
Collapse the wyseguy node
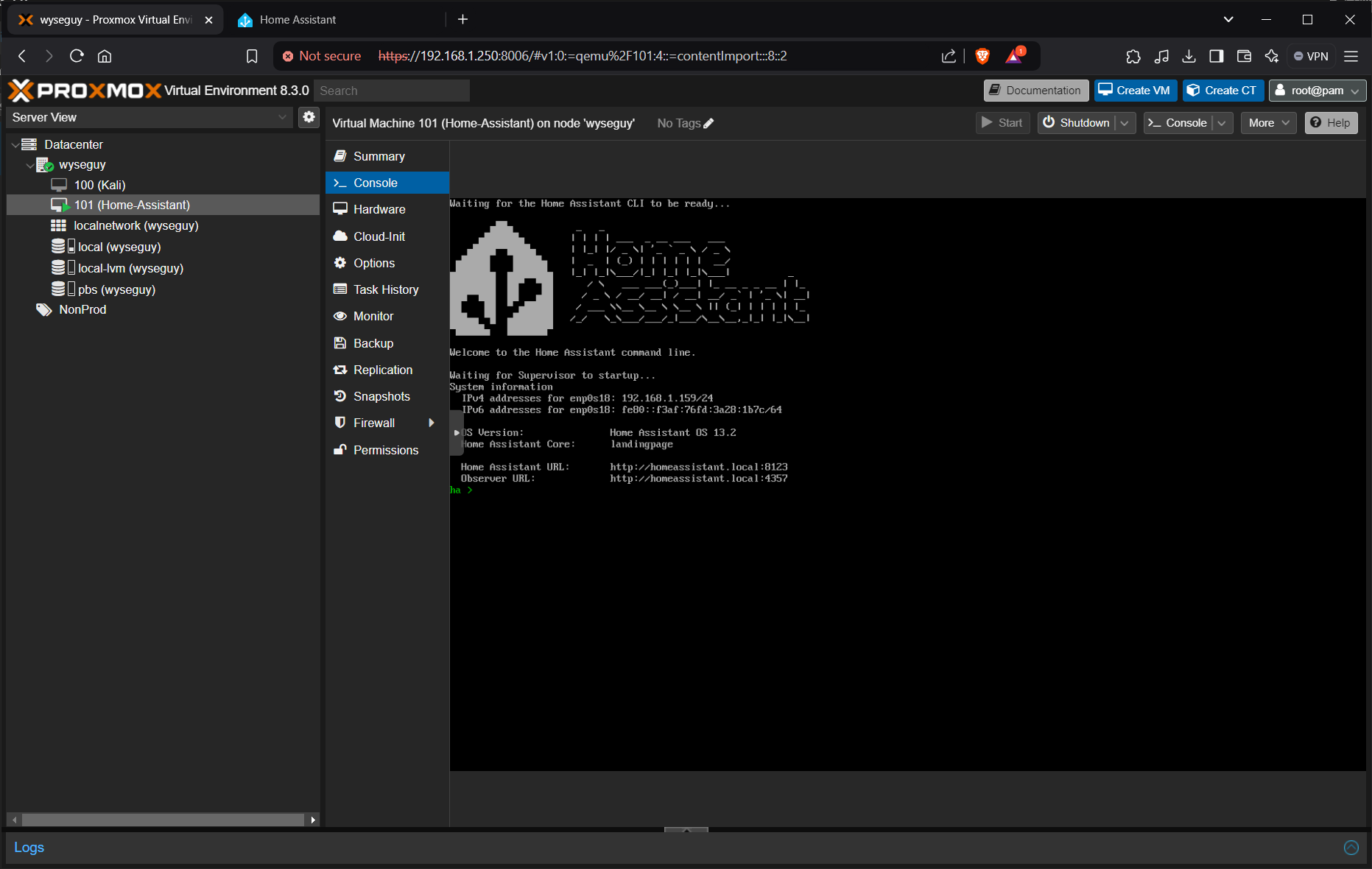pyautogui.click(x=29, y=165)
